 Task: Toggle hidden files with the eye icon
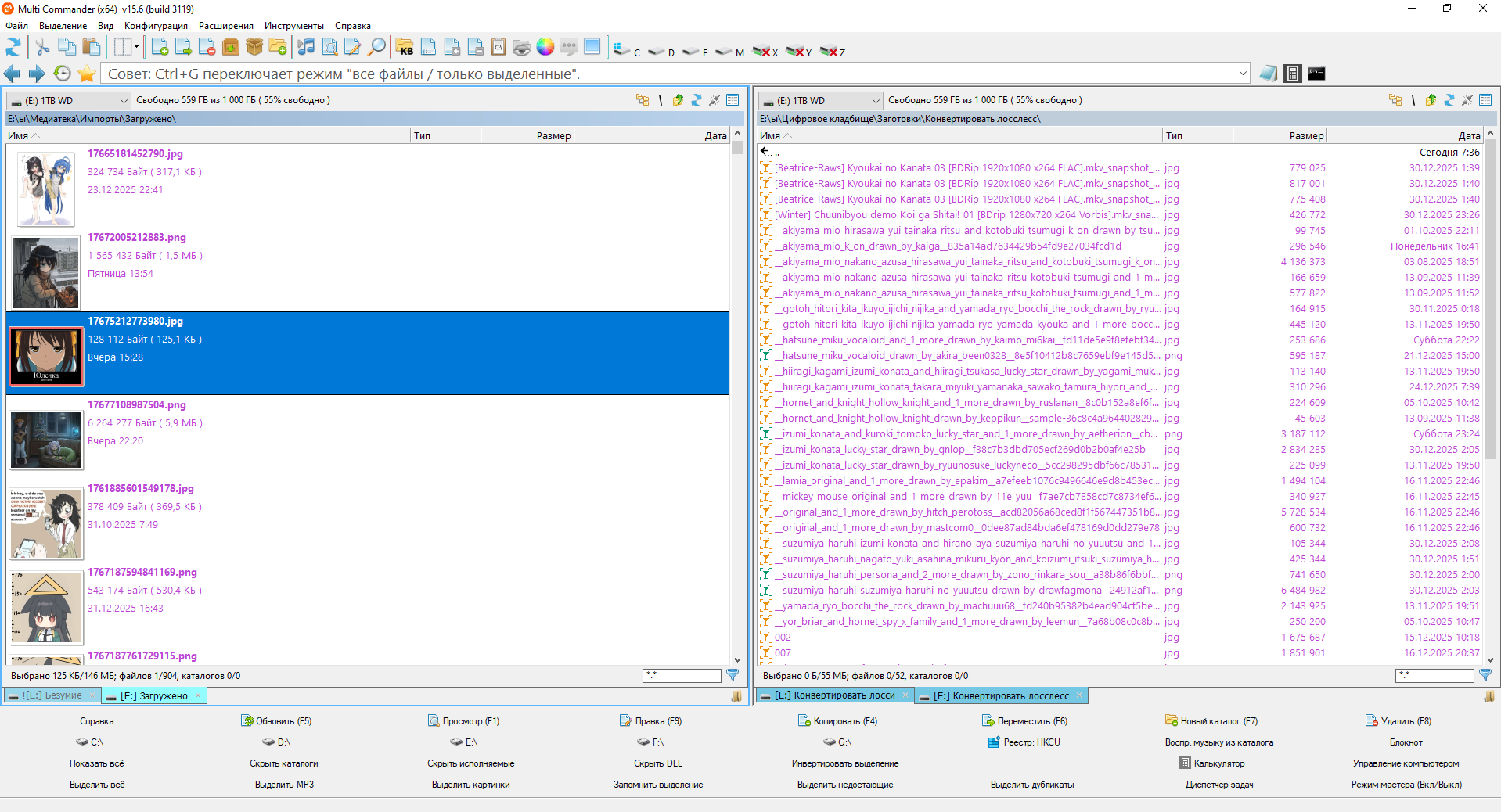[x=522, y=48]
